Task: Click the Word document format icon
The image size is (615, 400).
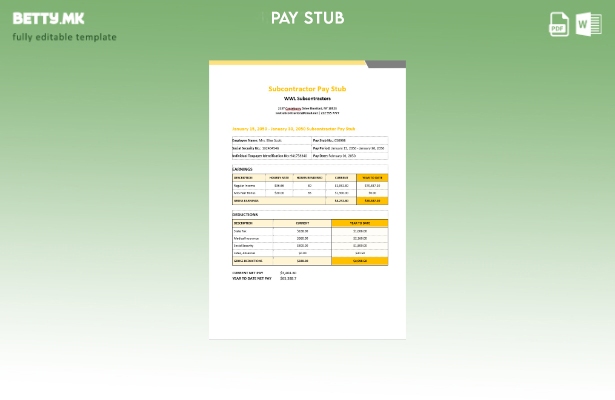Action: click(588, 24)
